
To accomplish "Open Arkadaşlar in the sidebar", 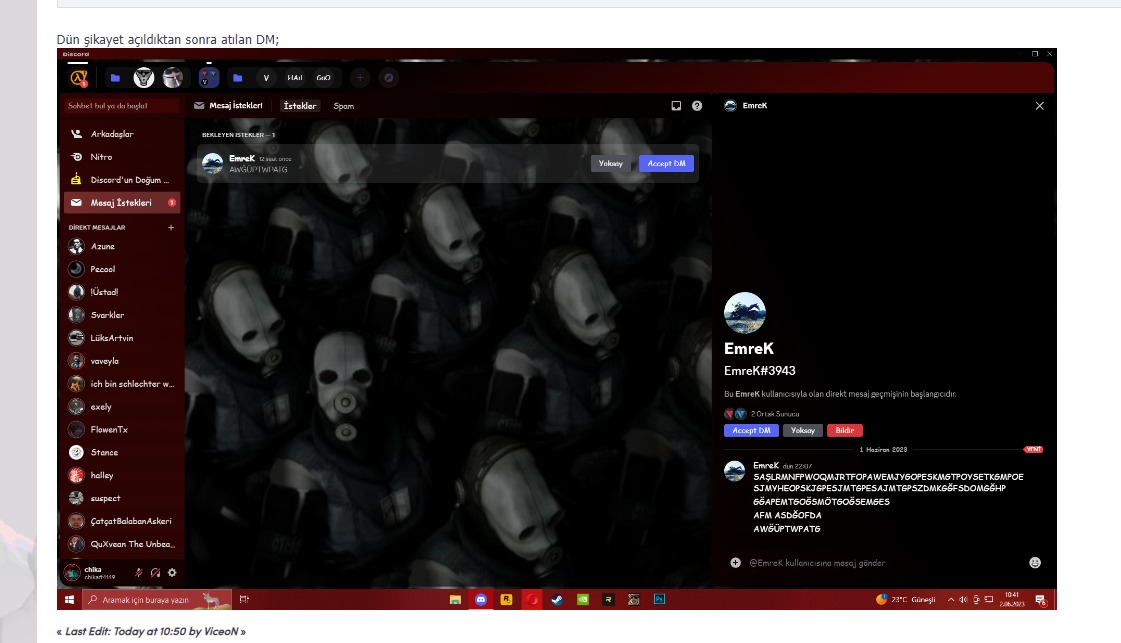I will [x=122, y=134].
